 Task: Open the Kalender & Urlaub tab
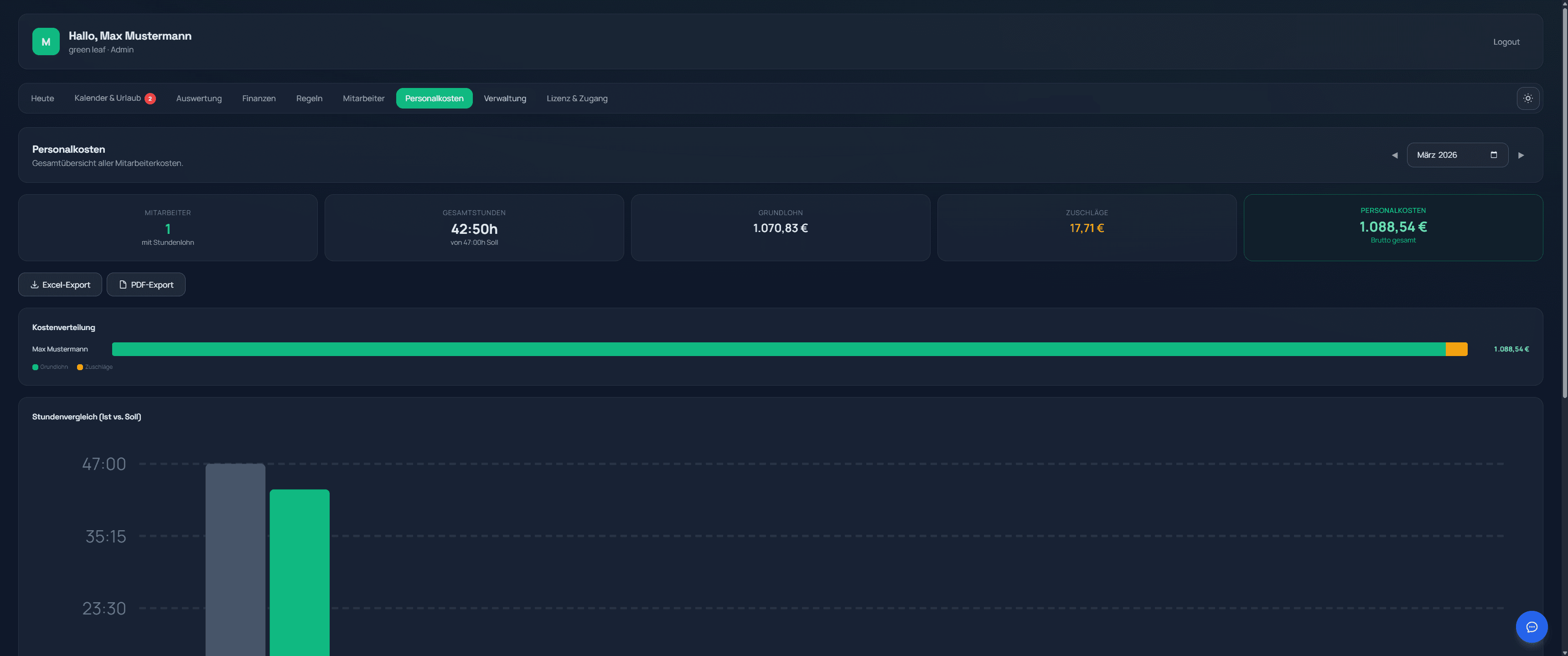[107, 98]
